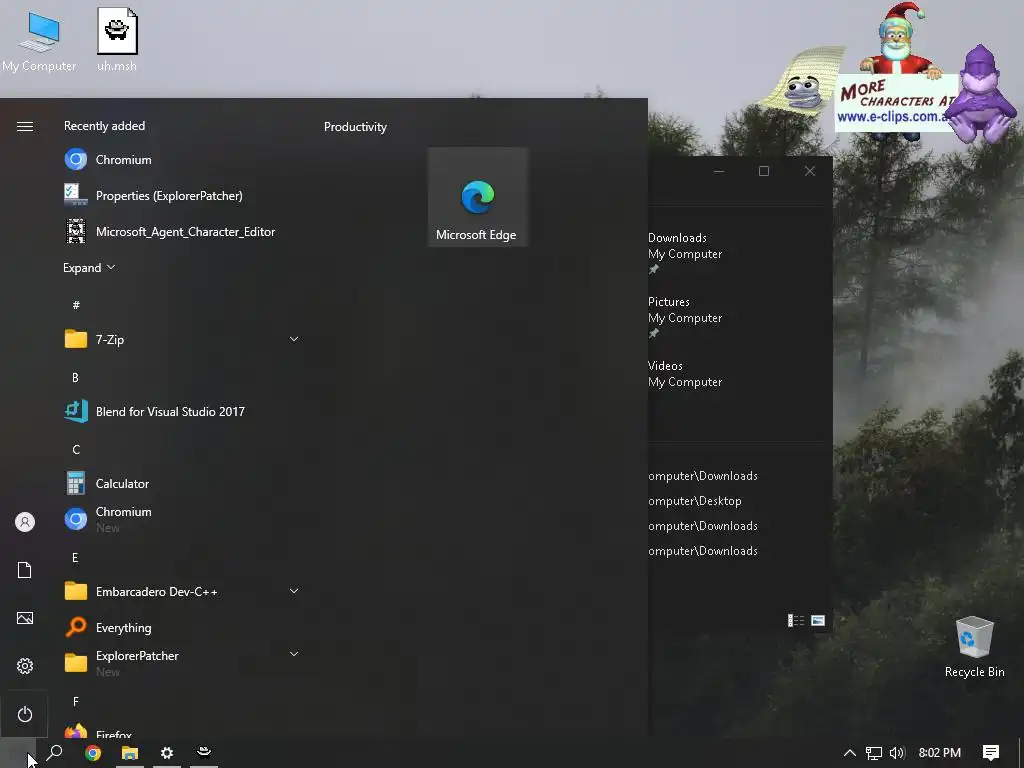
Task: Select My Computer desktop icon
Action: 39,40
